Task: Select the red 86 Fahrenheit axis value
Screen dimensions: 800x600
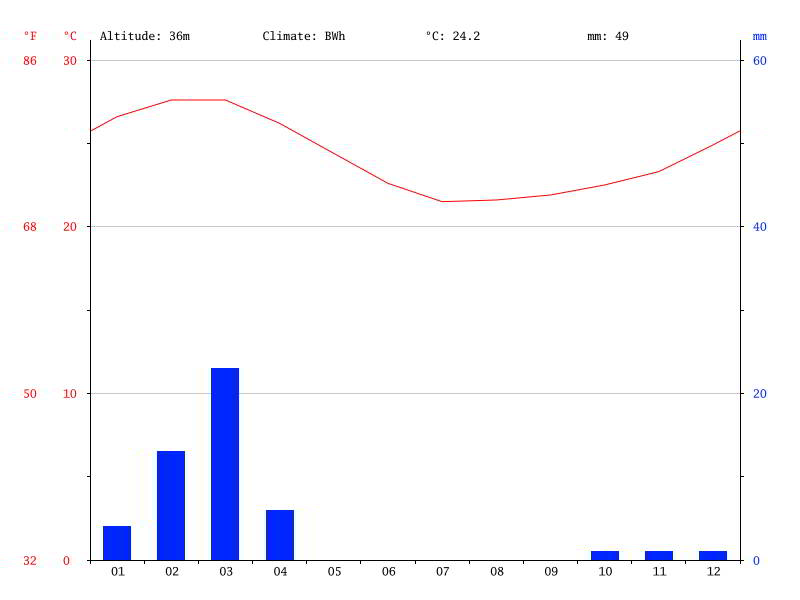Action: coord(30,60)
